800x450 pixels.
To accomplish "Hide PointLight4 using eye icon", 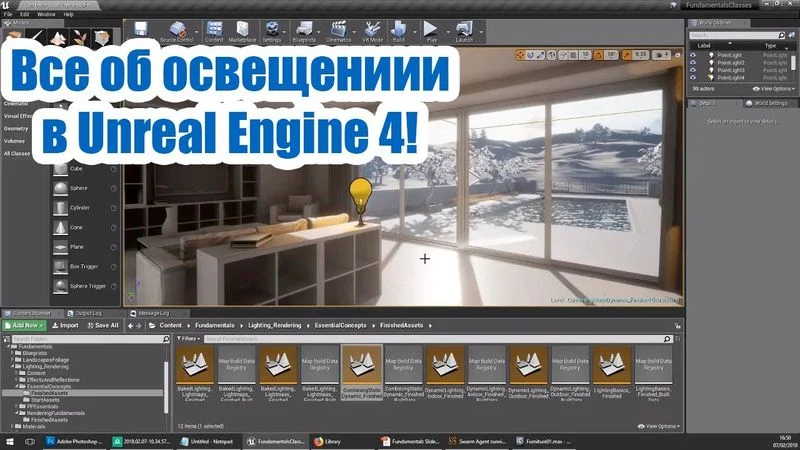I will [x=694, y=77].
